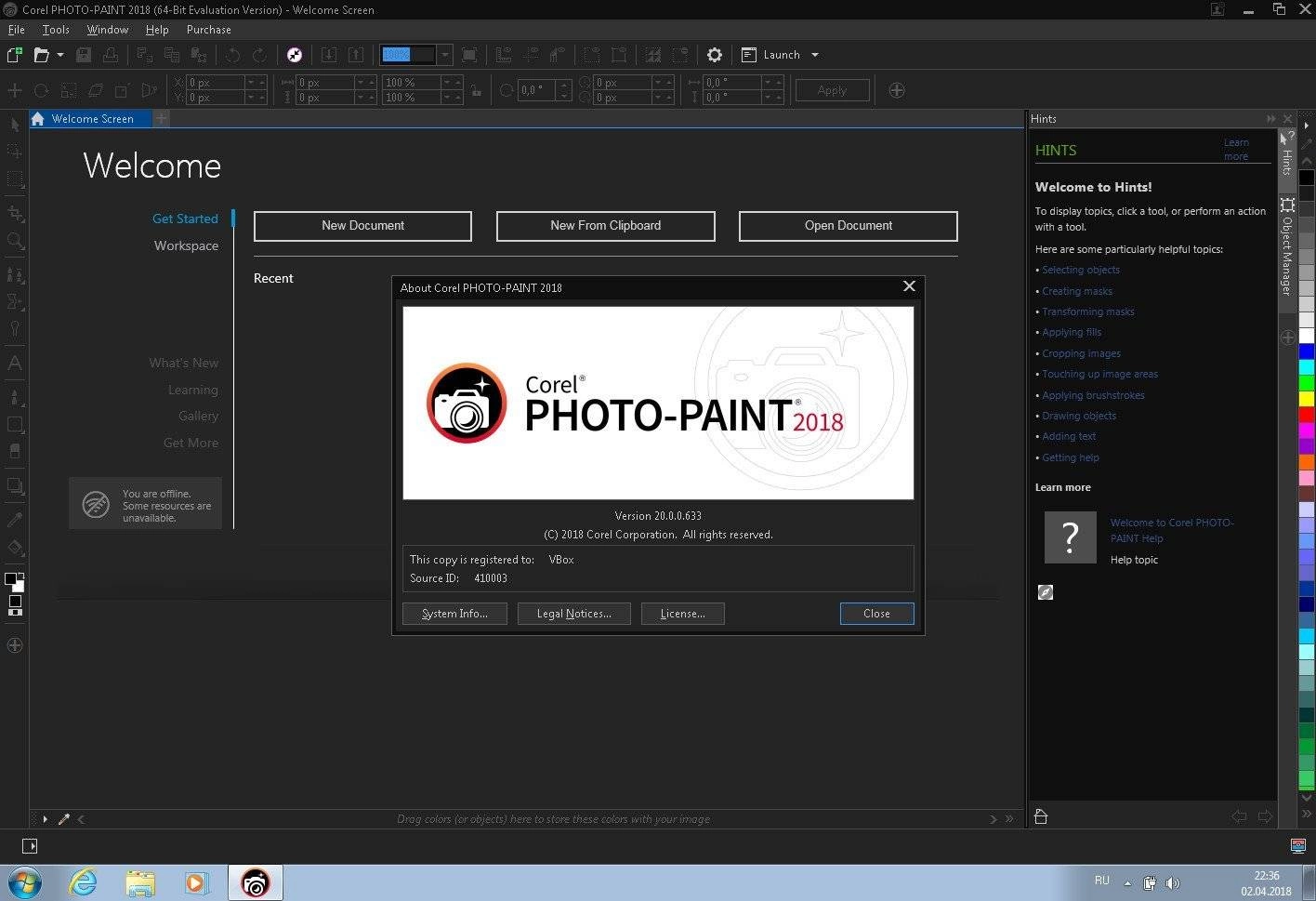
Task: Click the Open Document button
Action: coord(848,226)
